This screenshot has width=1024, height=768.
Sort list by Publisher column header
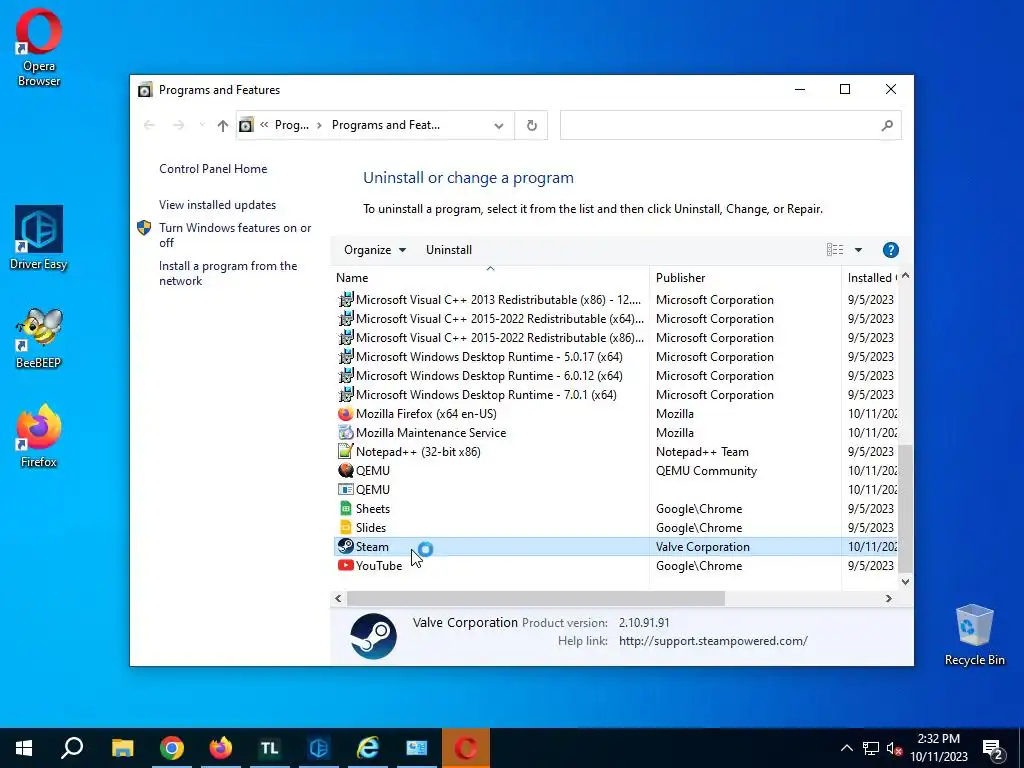click(x=745, y=278)
